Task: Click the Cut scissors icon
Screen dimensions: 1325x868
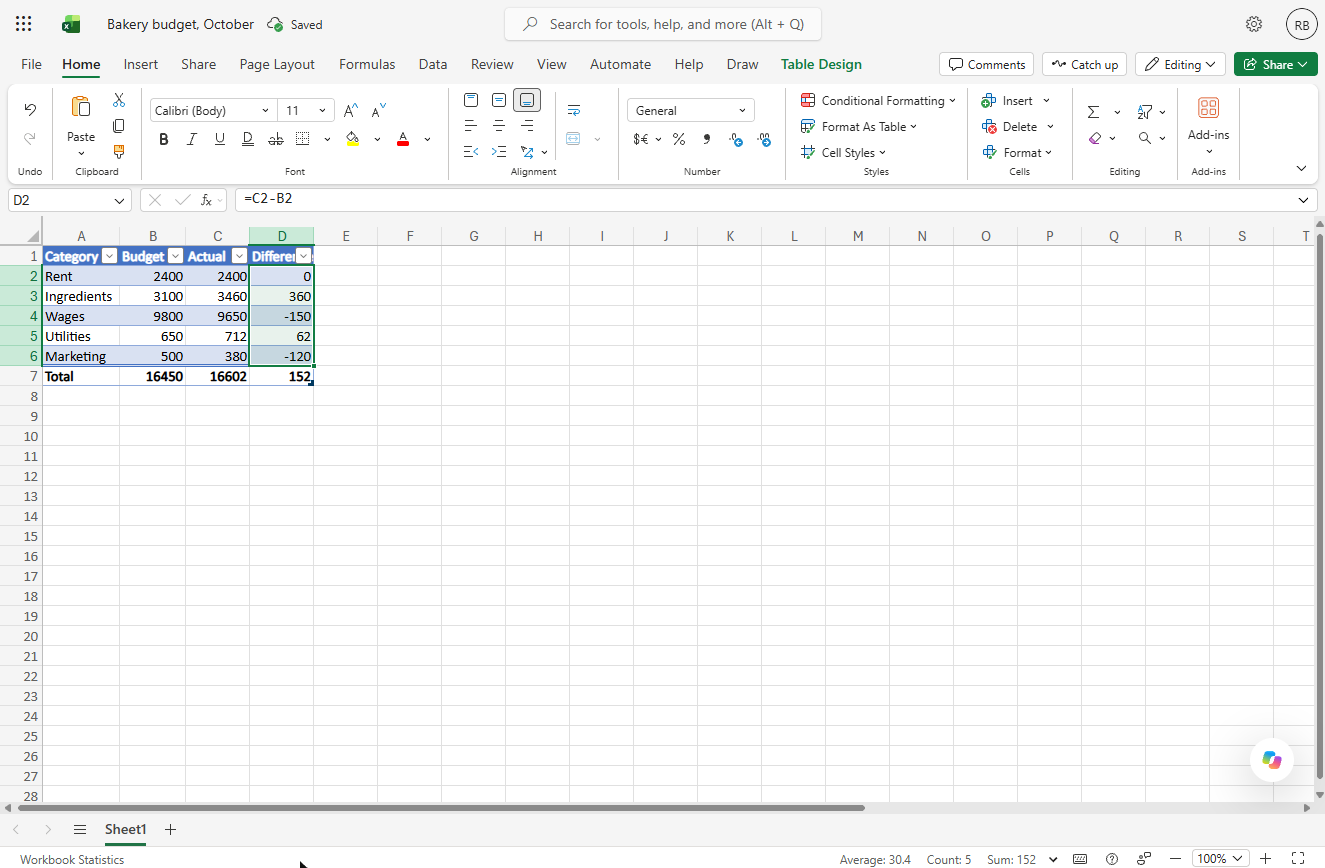Action: [x=119, y=100]
